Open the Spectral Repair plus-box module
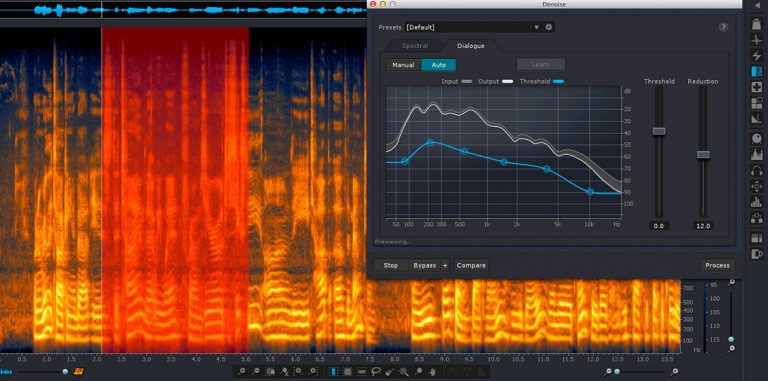 (756, 87)
